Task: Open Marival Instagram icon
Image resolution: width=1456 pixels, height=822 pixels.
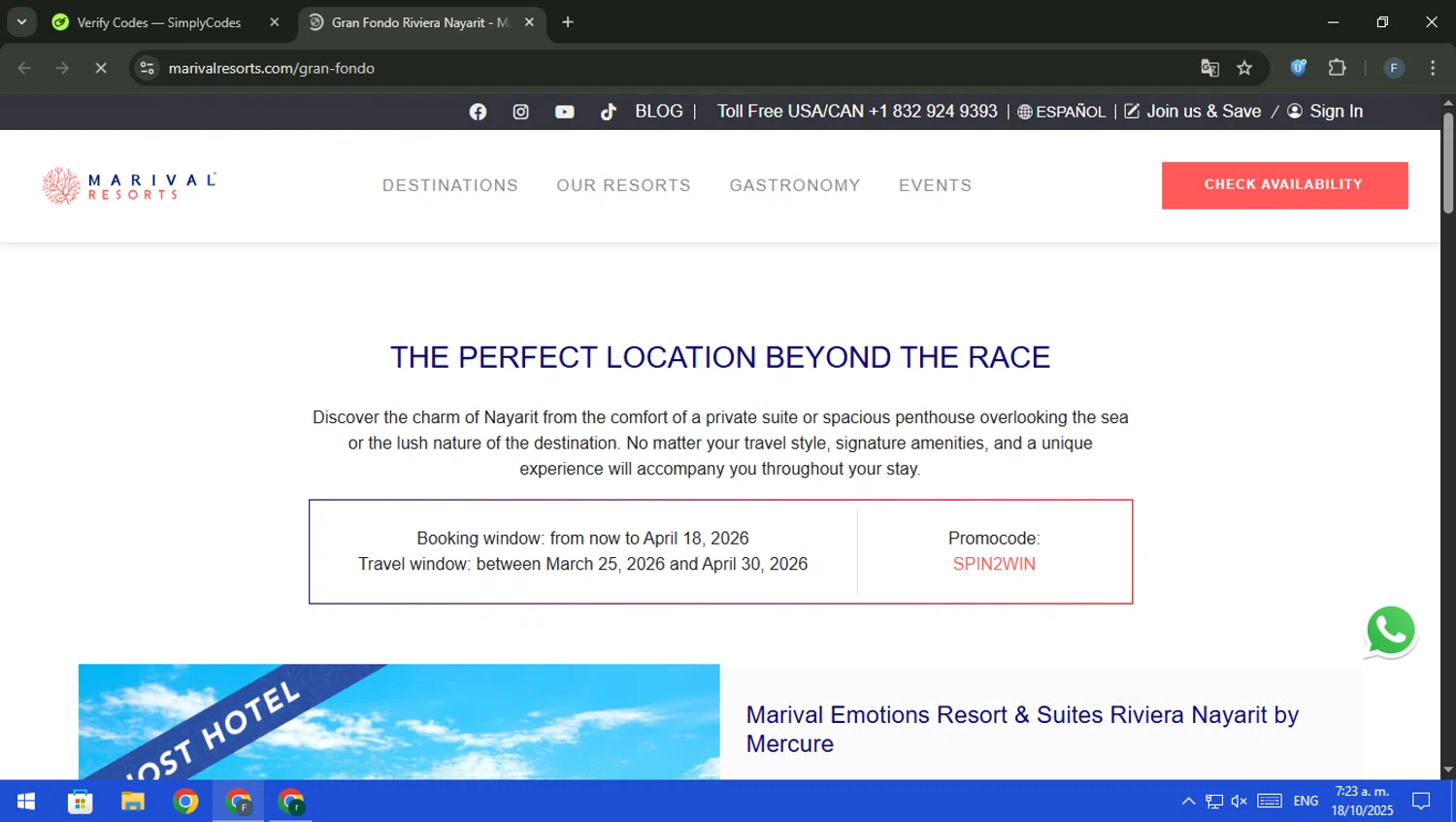Action: (520, 112)
